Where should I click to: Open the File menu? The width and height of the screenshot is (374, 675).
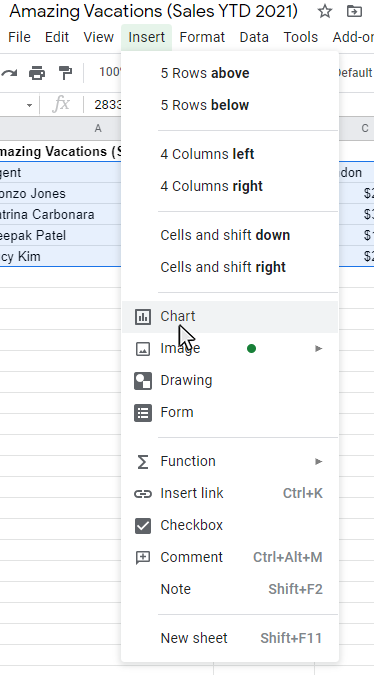(19, 37)
